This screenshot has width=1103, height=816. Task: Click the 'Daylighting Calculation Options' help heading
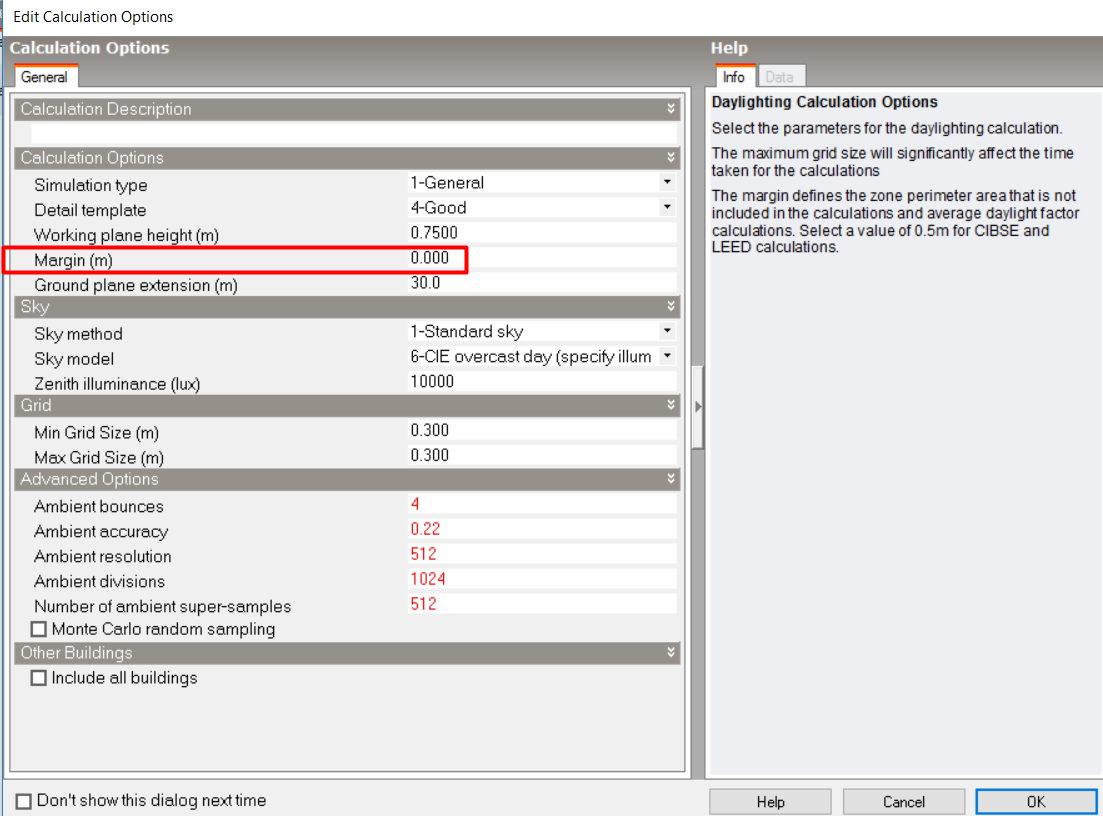[824, 102]
